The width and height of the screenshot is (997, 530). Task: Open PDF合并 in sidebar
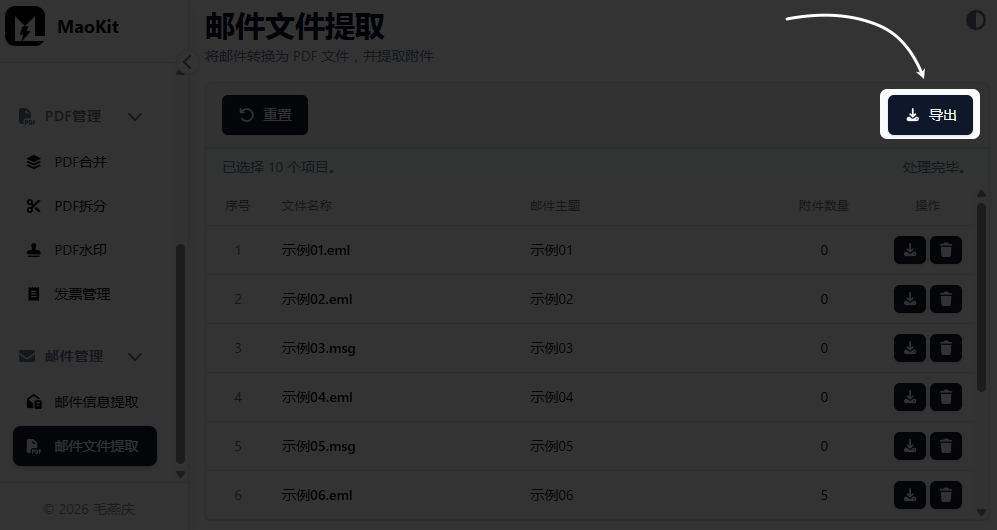tap(80, 162)
